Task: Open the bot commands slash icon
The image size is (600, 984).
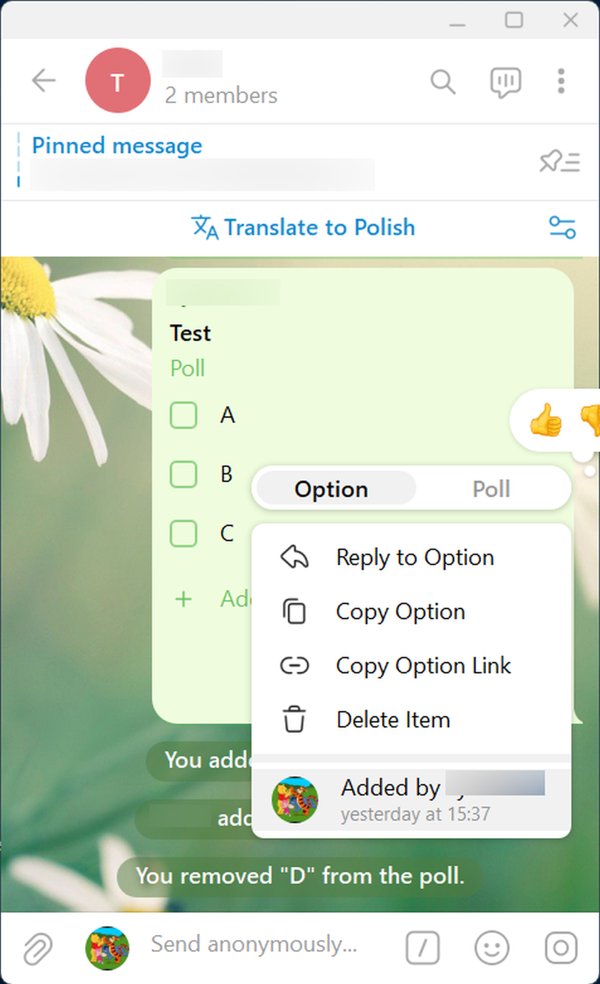Action: coord(422,947)
